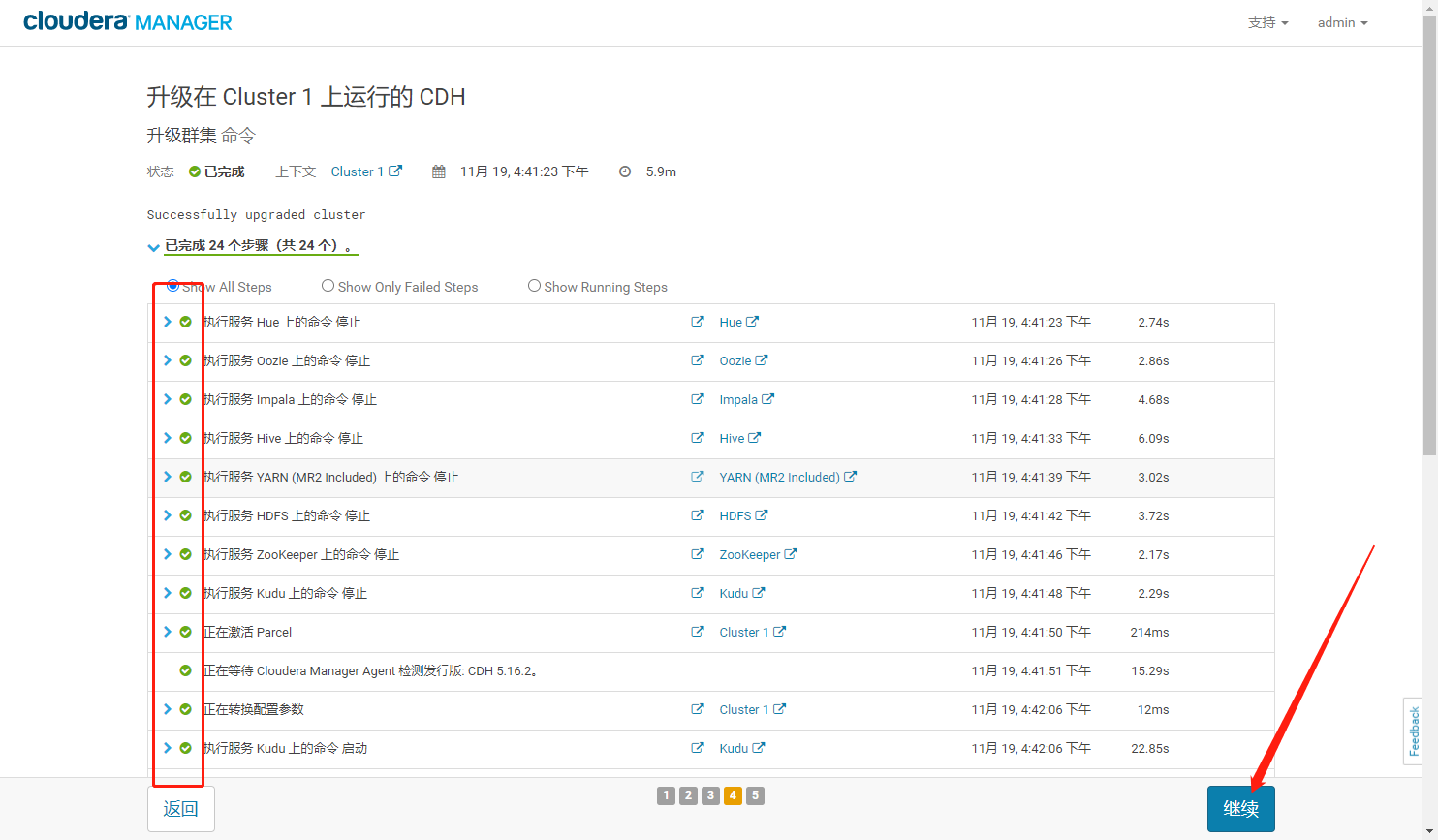This screenshot has height=840, width=1438.
Task: Open the Hive service link
Action: 740,438
